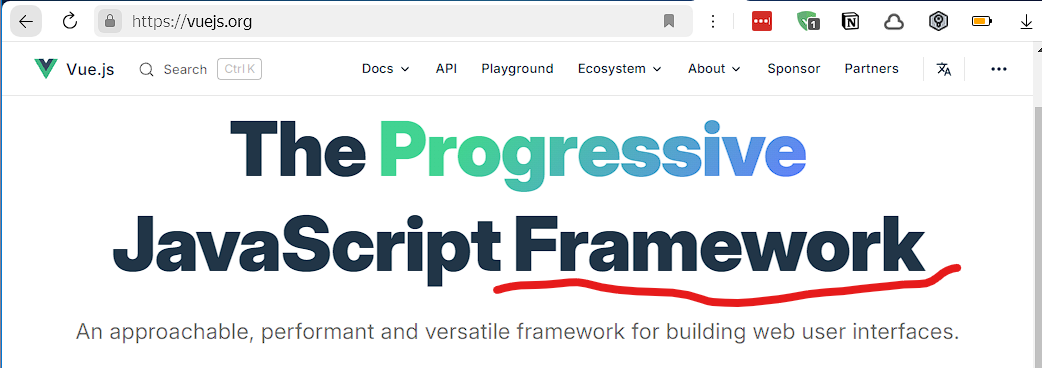Reload the page with the refresh icon

(x=70, y=22)
